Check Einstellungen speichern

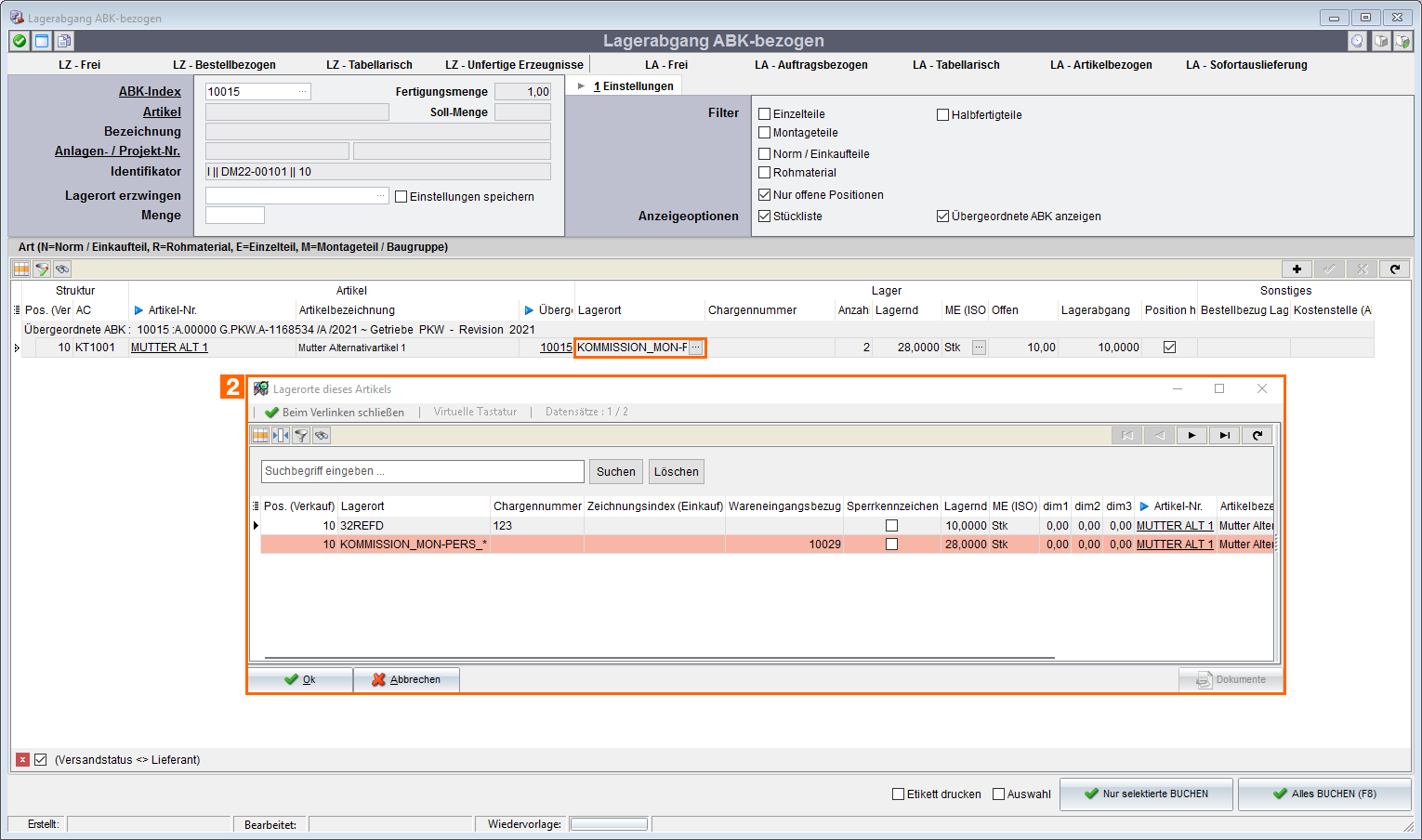[x=402, y=197]
